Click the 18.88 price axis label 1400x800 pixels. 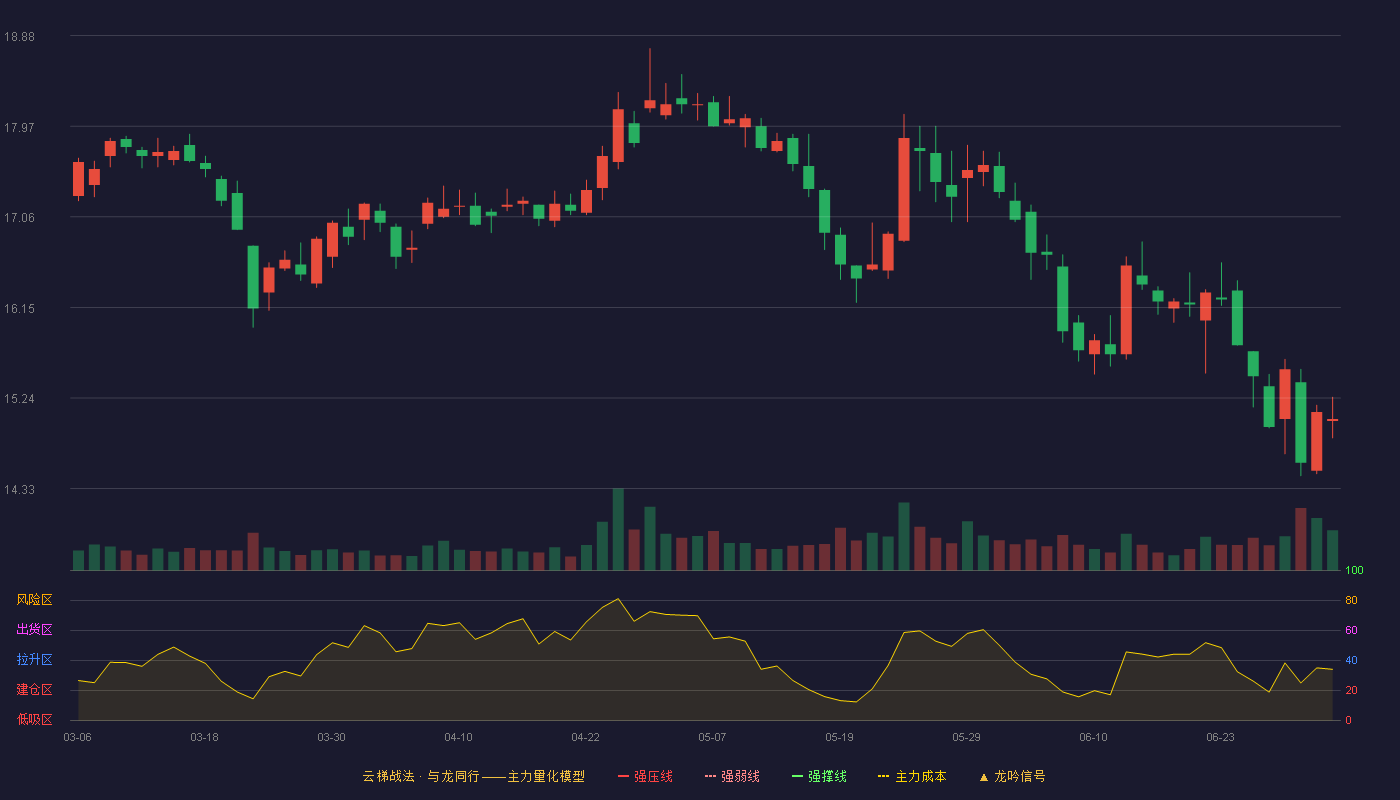click(19, 36)
